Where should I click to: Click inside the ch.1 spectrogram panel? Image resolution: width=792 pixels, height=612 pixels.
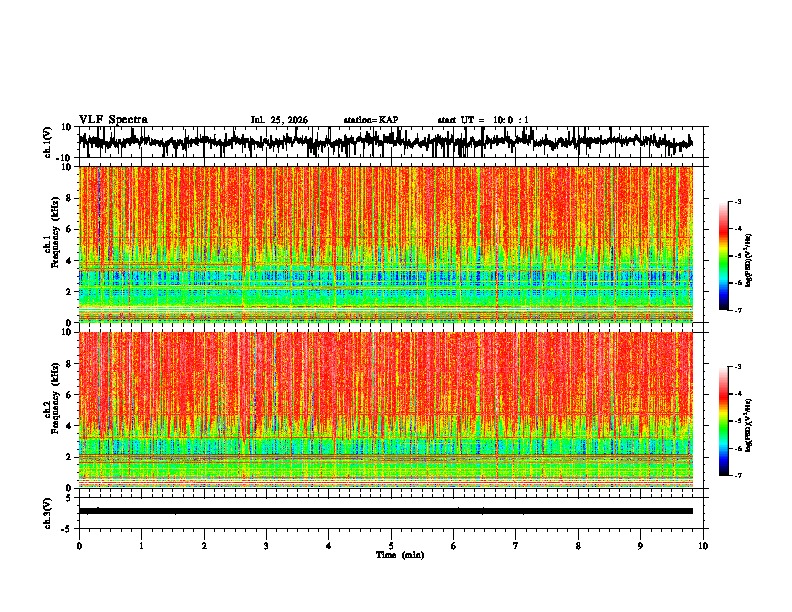[x=386, y=244]
